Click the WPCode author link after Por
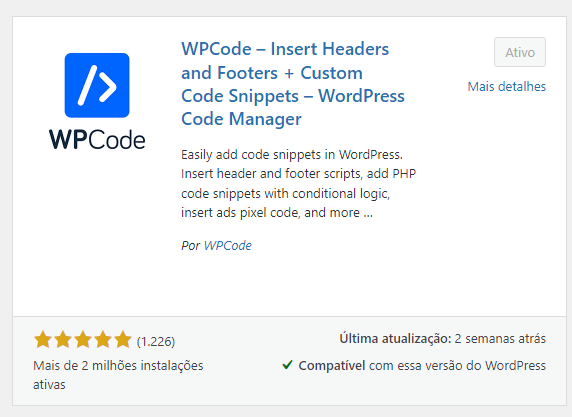This screenshot has width=572, height=417. point(228,246)
